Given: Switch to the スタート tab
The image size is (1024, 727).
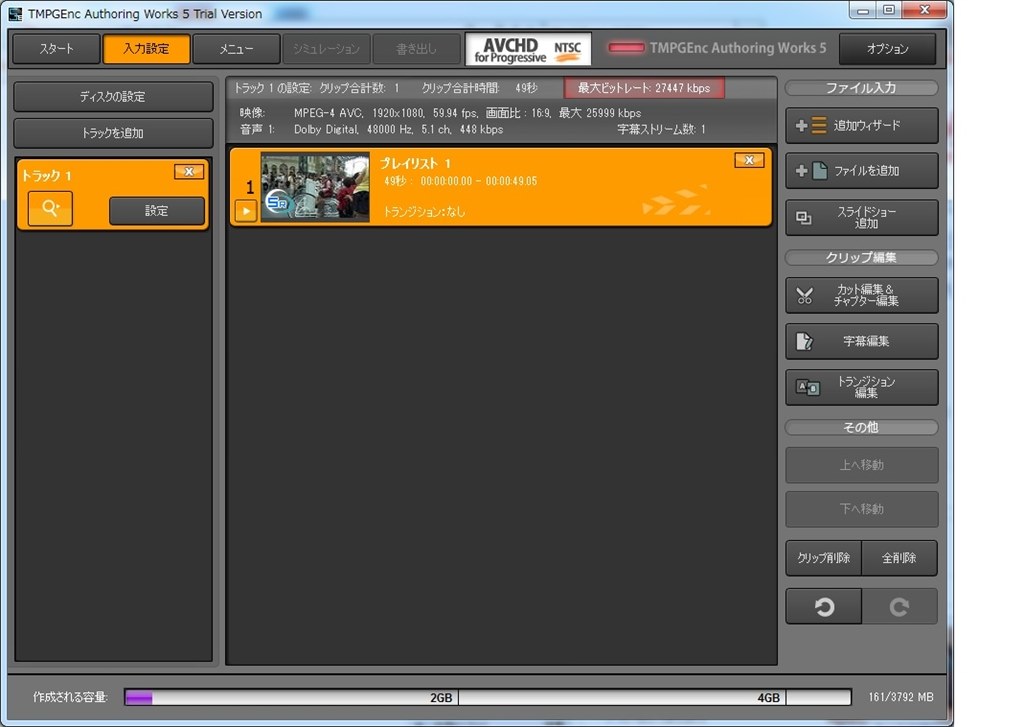Looking at the screenshot, I should tap(56, 49).
